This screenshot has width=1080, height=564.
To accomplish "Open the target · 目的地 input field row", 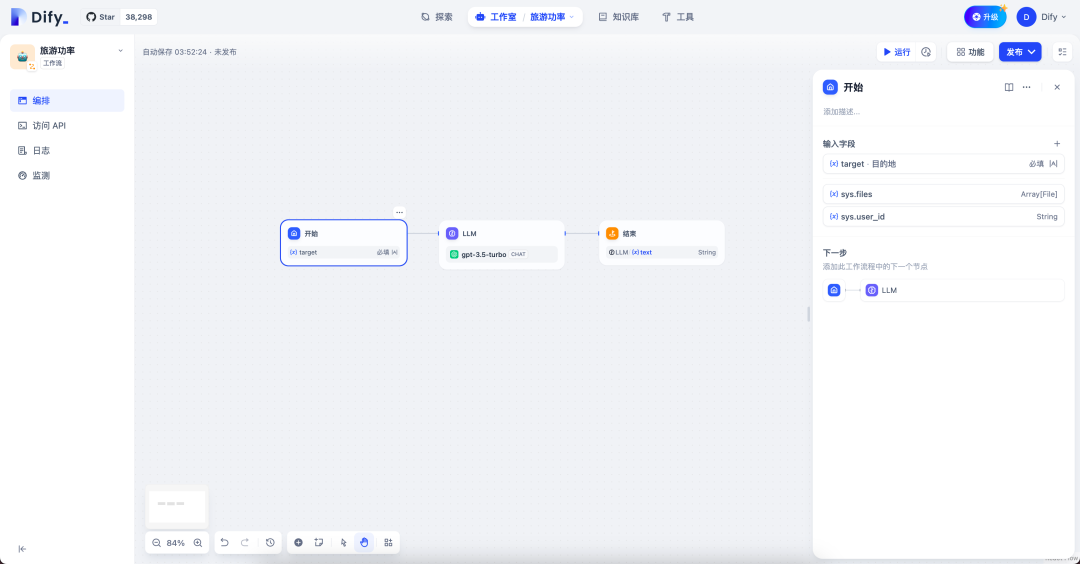I will (944, 164).
